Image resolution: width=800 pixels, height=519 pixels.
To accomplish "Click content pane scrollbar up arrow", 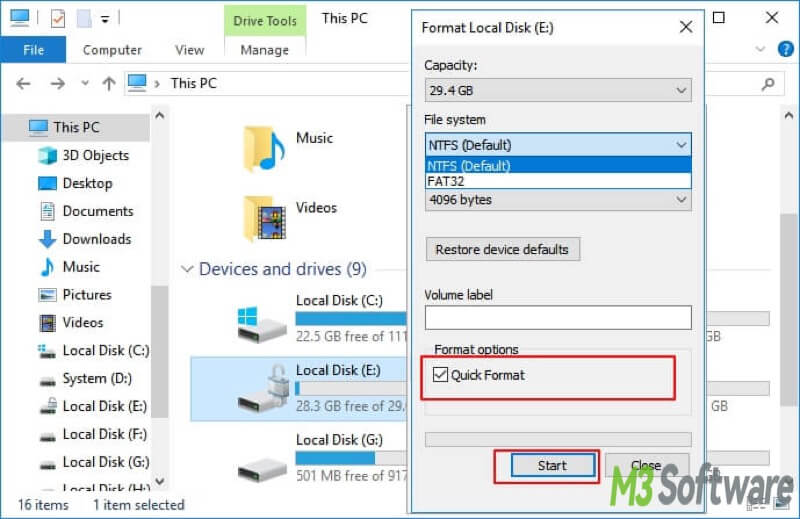I will click(789, 116).
